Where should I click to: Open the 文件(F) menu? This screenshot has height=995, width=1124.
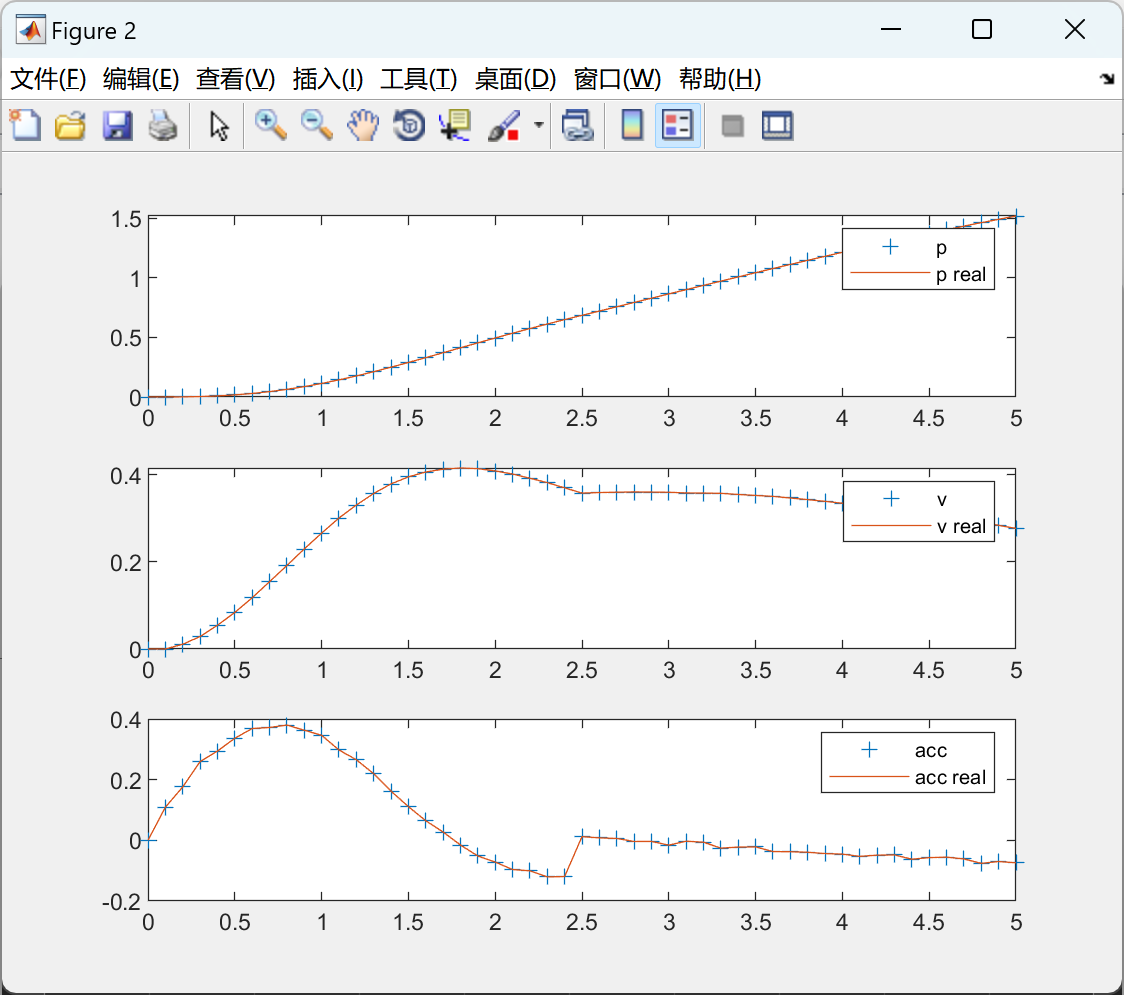coord(48,79)
